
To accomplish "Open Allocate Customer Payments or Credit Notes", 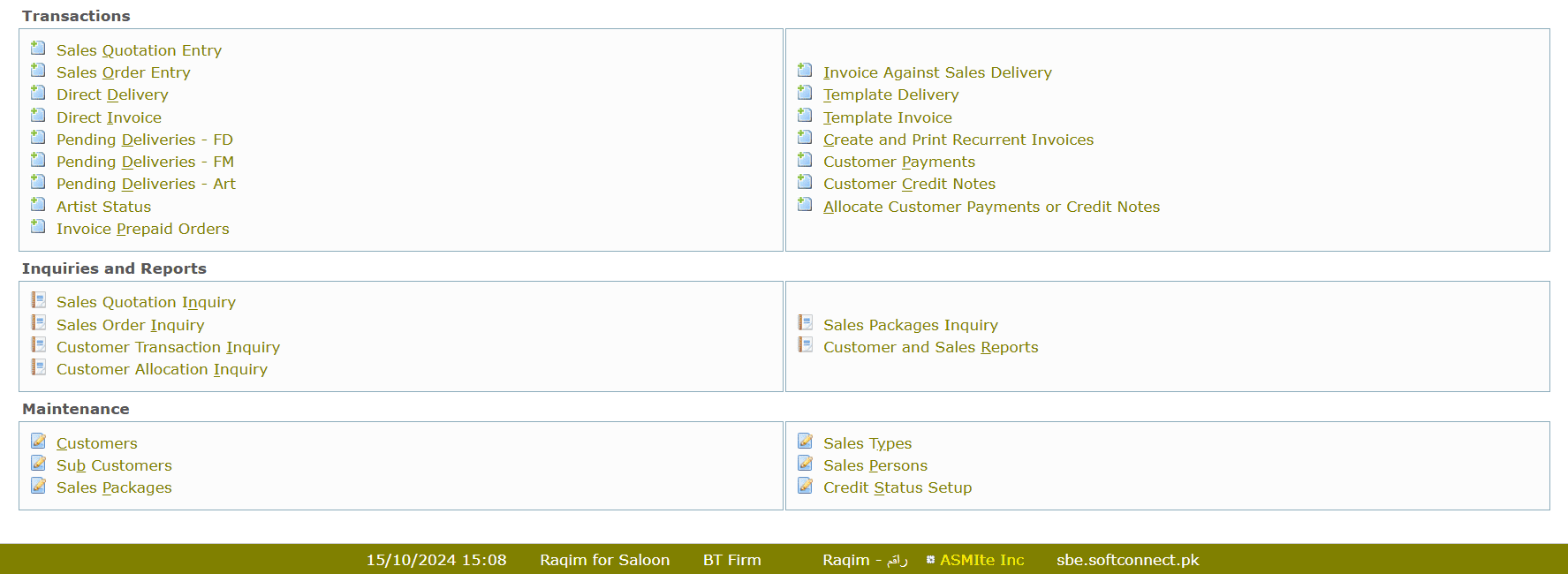I will point(991,207).
